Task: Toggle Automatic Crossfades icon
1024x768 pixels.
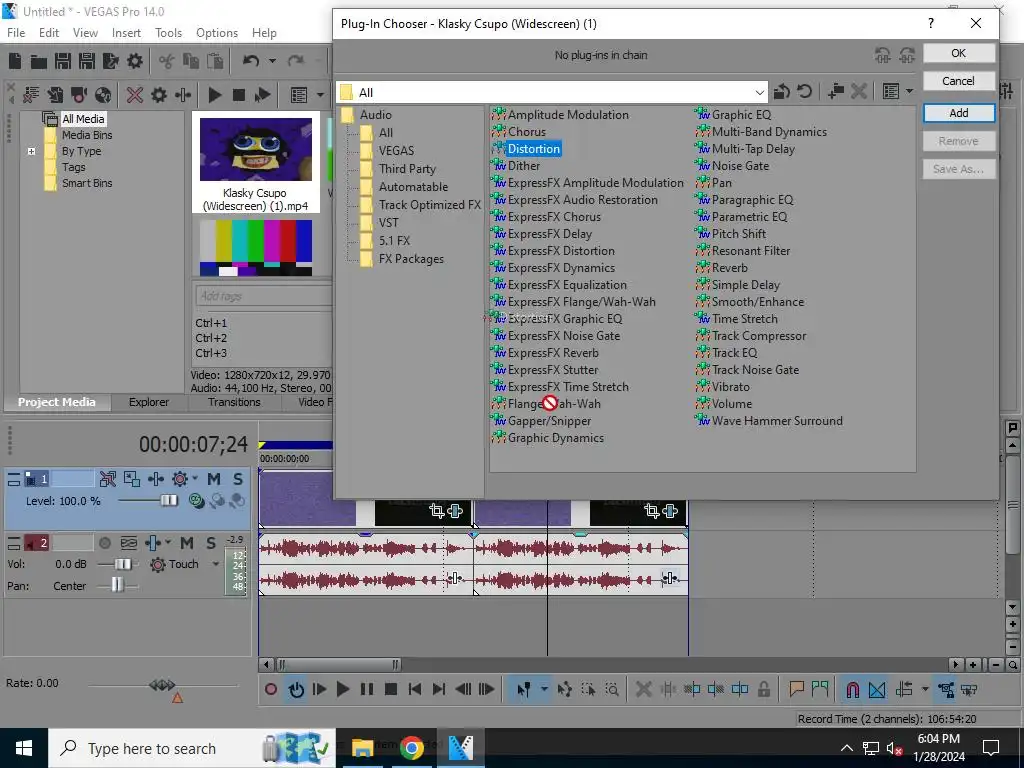Action: point(877,689)
